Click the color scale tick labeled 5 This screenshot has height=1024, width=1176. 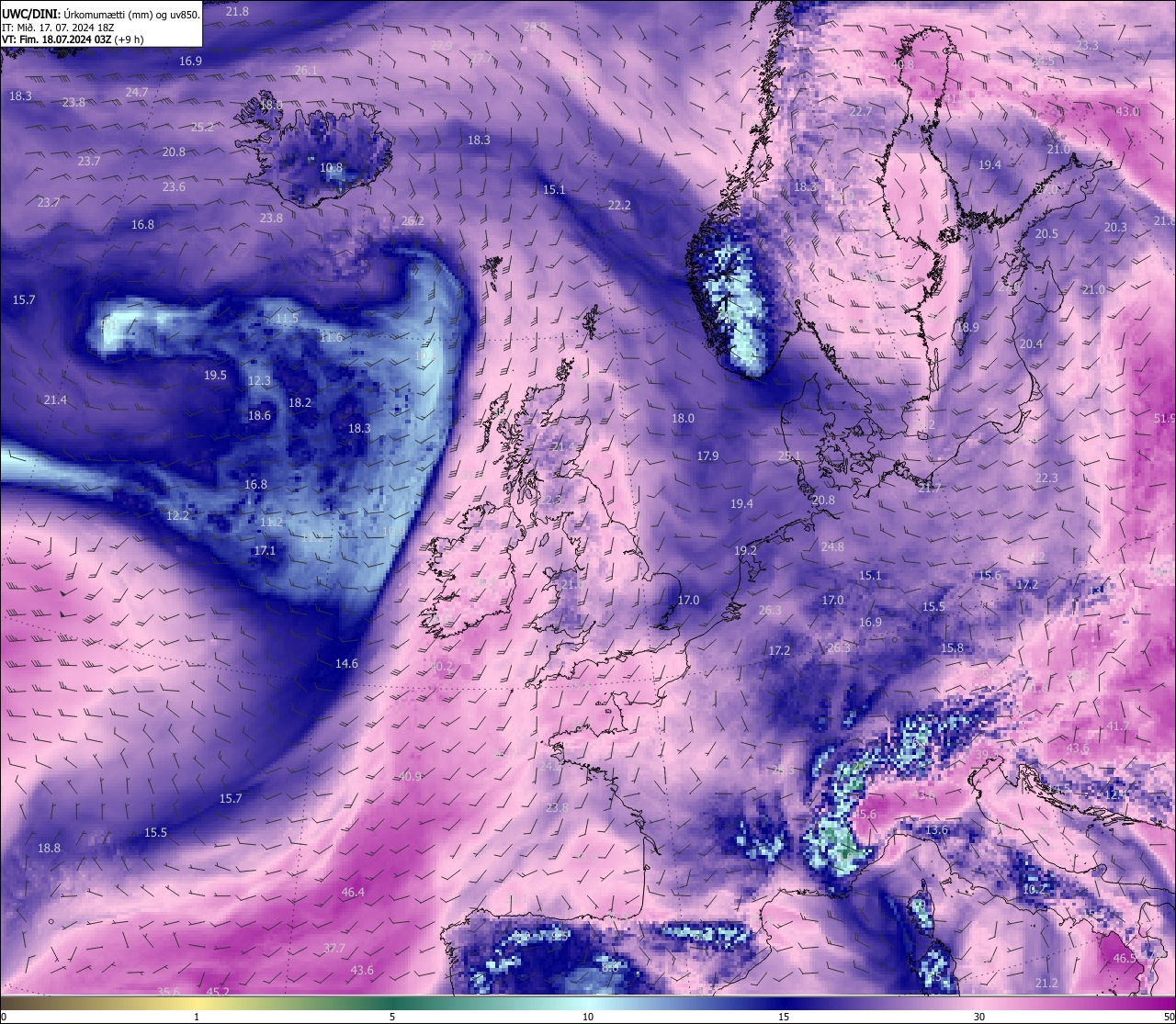(392, 1017)
